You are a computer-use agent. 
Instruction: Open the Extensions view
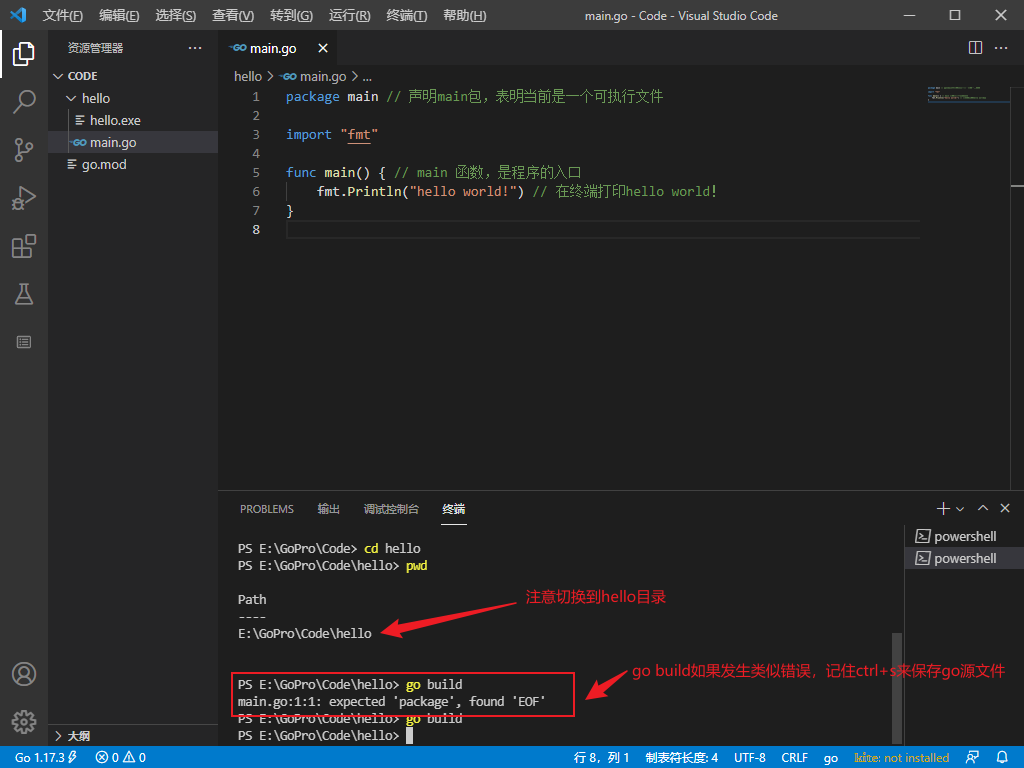pos(24,246)
